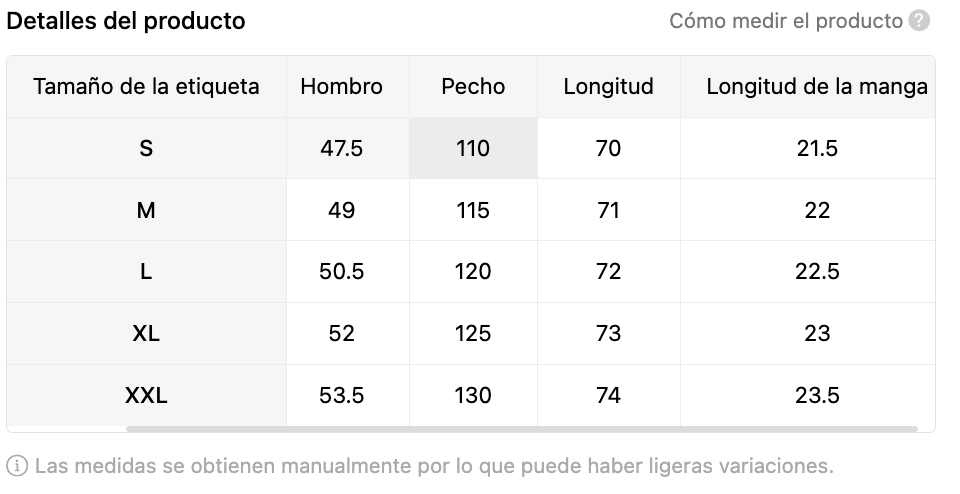Click the sleeve length value 22.5
Screen dimensions: 960x494
[x=817, y=271]
